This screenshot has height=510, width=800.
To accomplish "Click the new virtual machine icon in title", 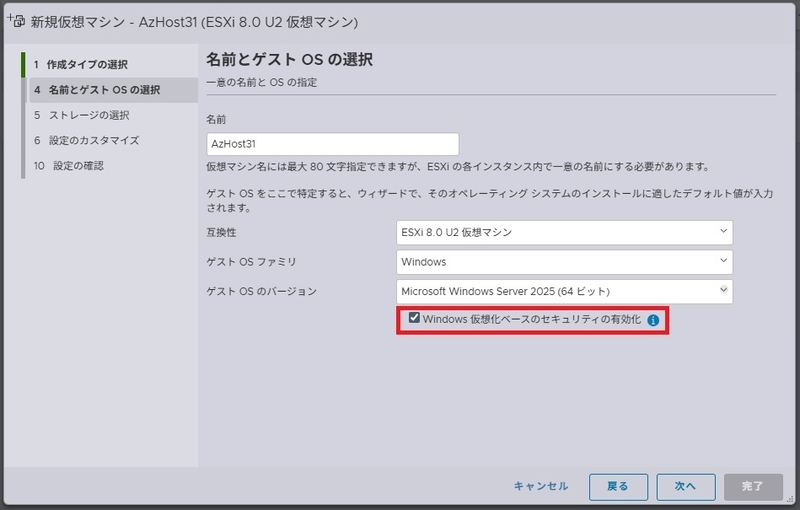I will (x=16, y=21).
